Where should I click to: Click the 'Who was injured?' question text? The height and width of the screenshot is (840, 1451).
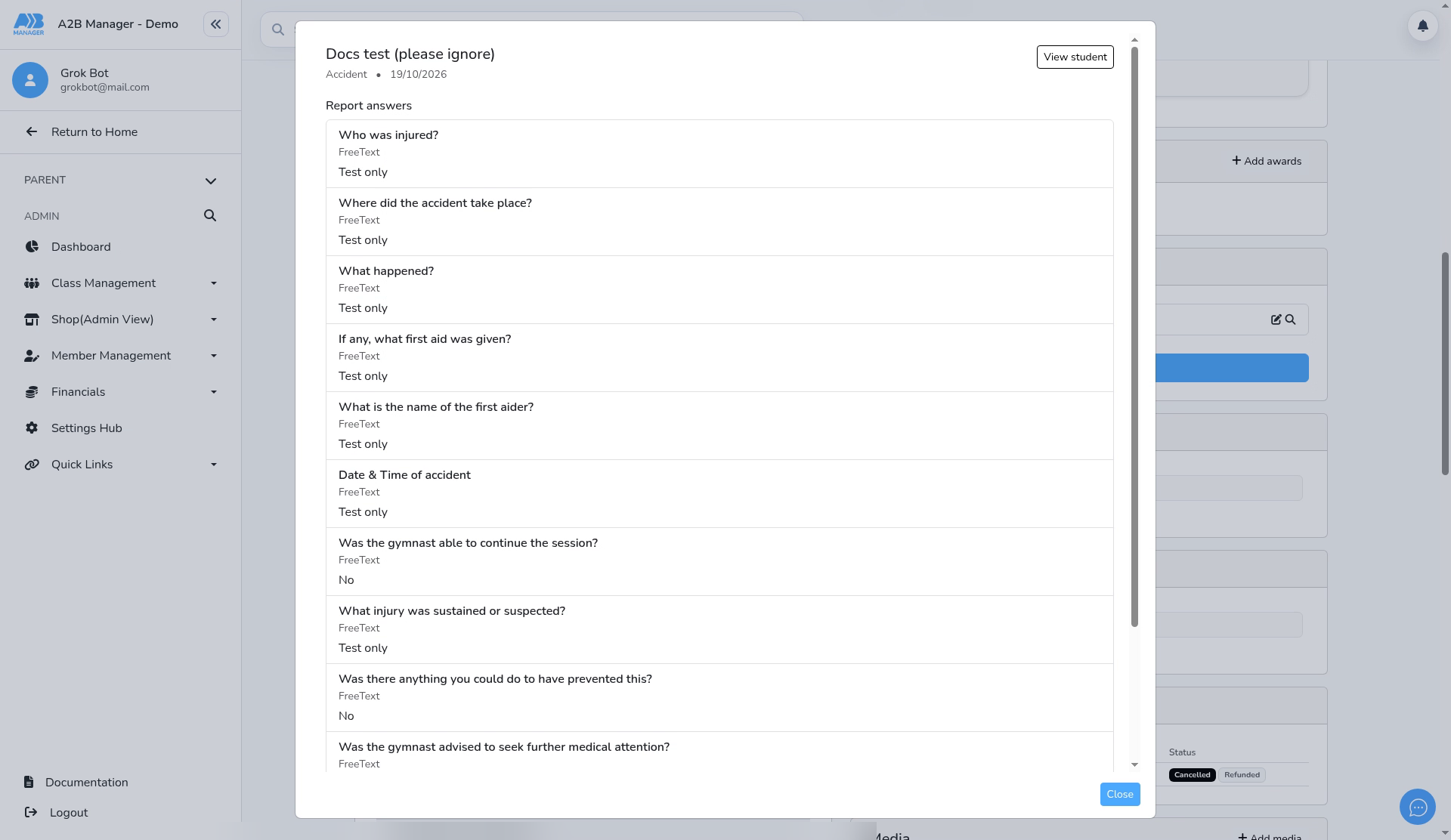click(x=388, y=135)
